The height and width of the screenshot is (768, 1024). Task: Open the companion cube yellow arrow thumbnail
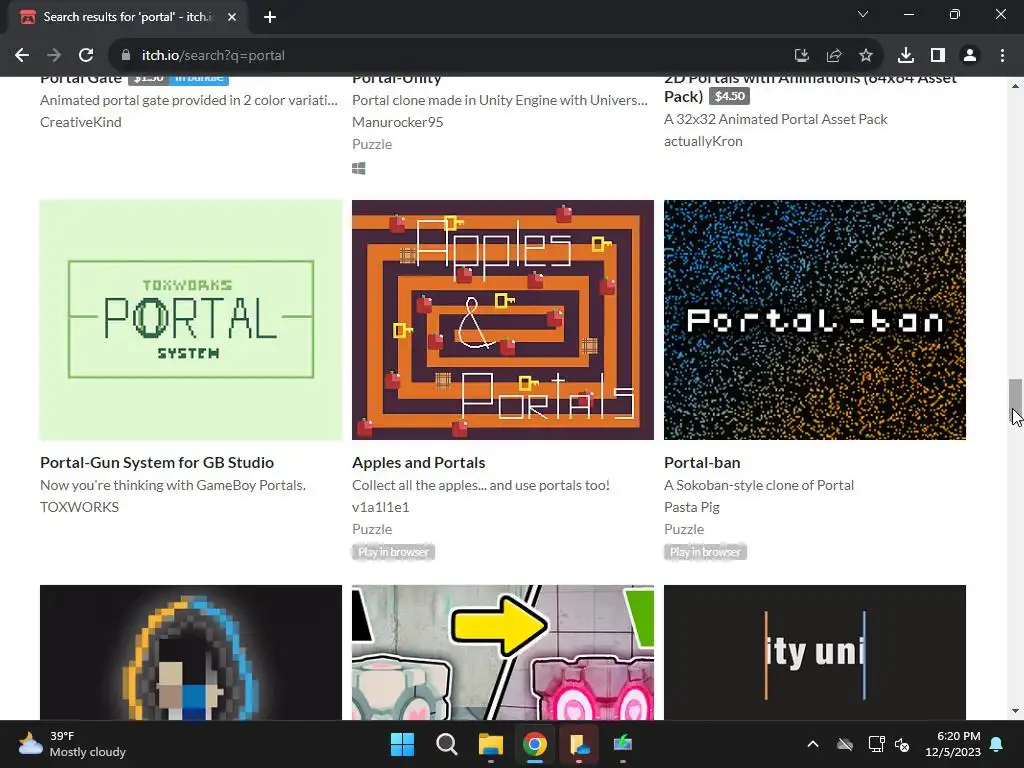(x=503, y=652)
